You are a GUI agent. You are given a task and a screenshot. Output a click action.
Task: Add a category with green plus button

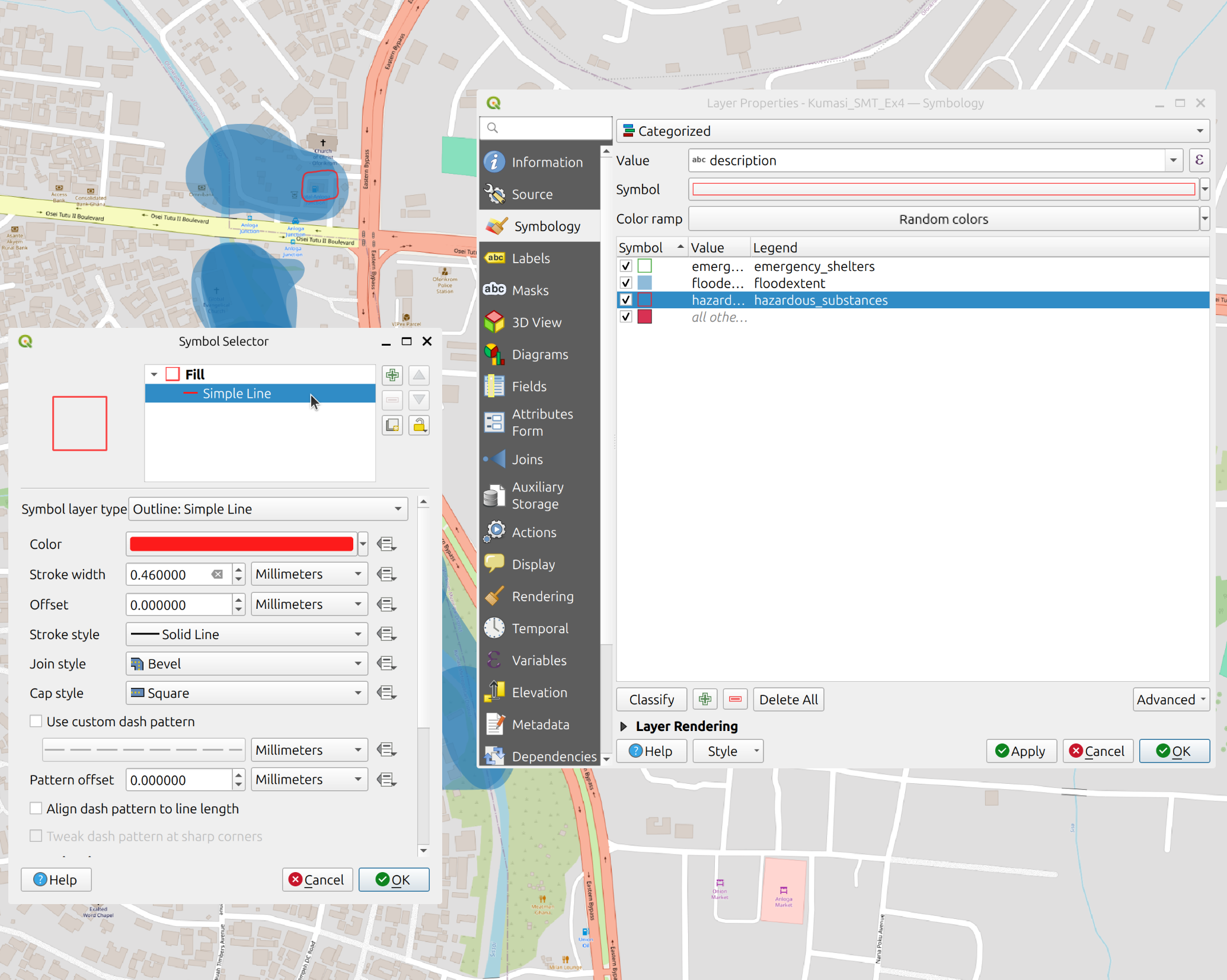coord(705,699)
